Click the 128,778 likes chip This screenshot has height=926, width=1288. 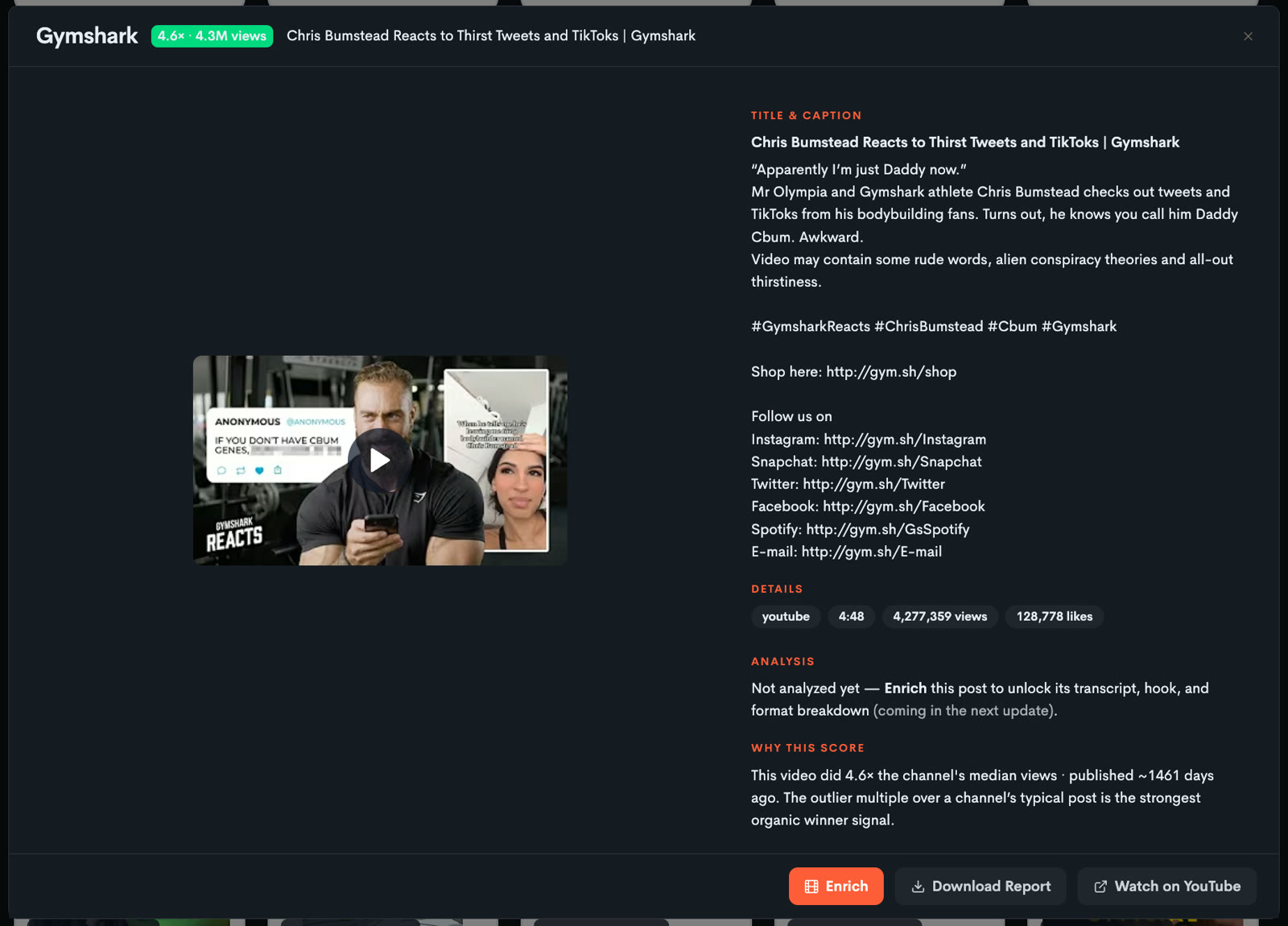1055,616
